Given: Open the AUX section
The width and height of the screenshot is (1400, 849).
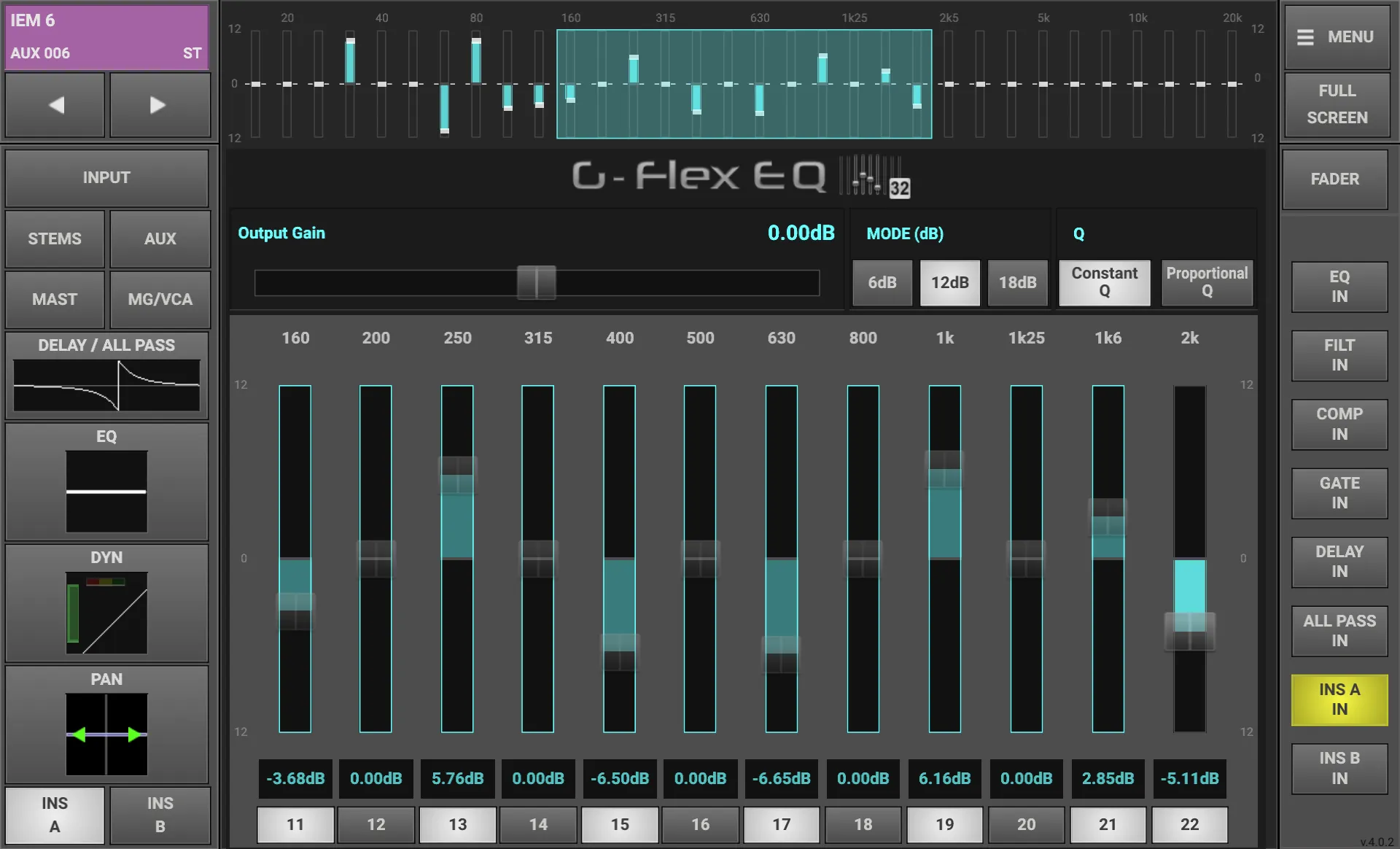Looking at the screenshot, I should tap(160, 239).
